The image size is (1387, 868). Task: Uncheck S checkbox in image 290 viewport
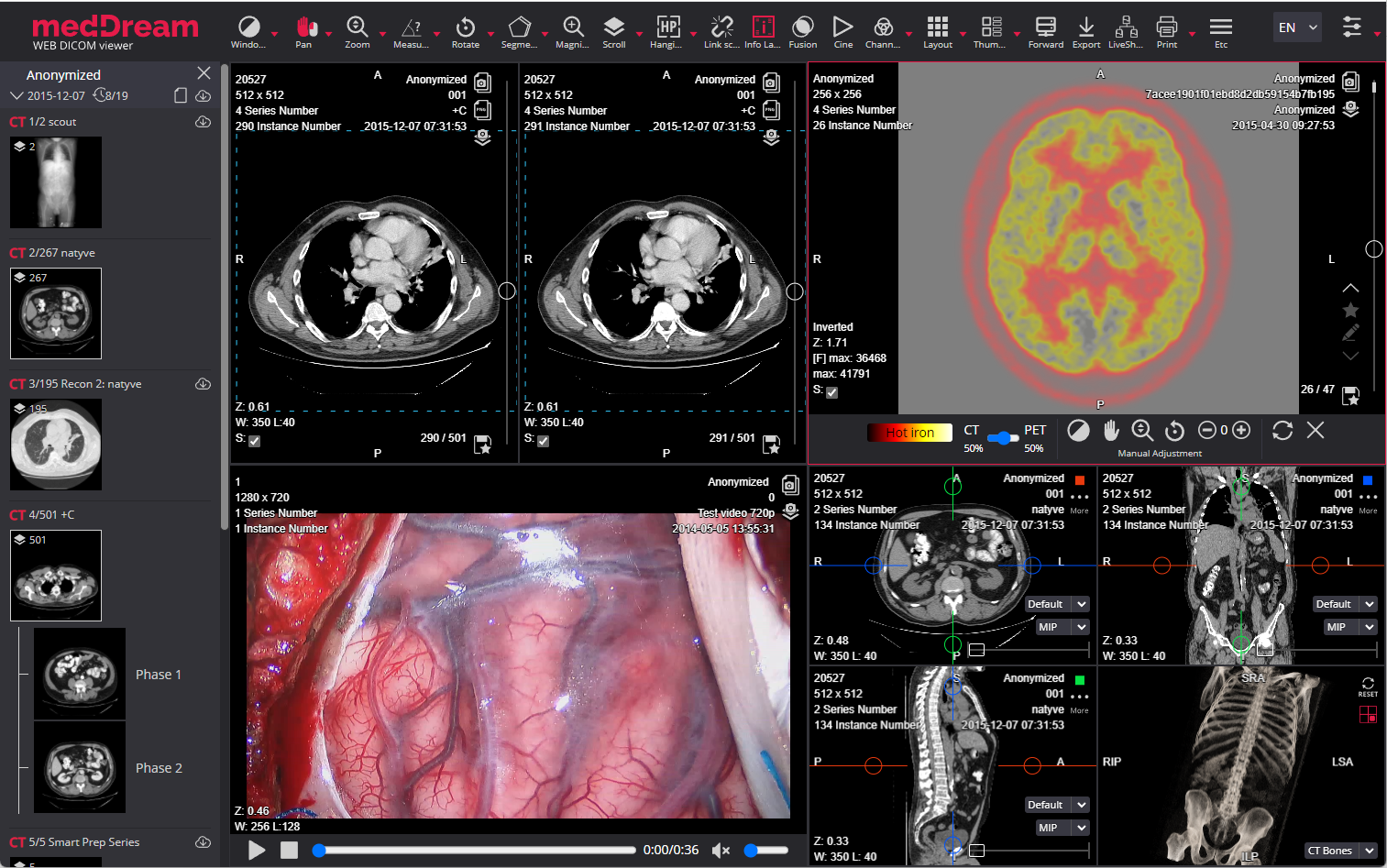pos(255,441)
